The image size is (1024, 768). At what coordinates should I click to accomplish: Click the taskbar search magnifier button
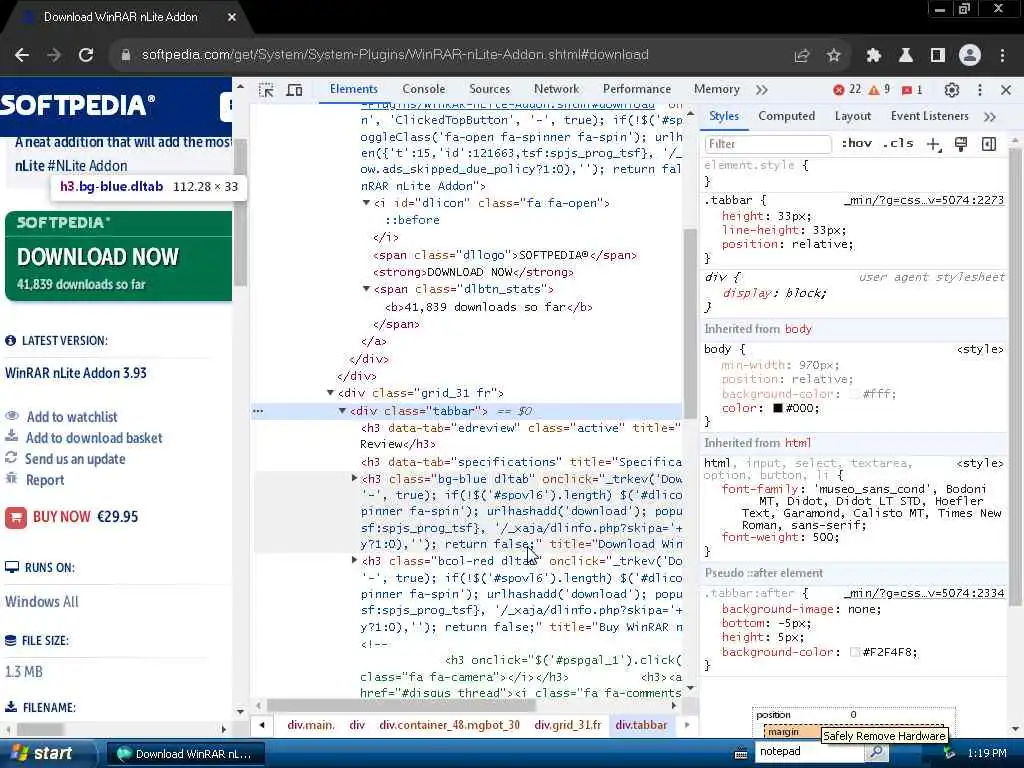click(876, 752)
